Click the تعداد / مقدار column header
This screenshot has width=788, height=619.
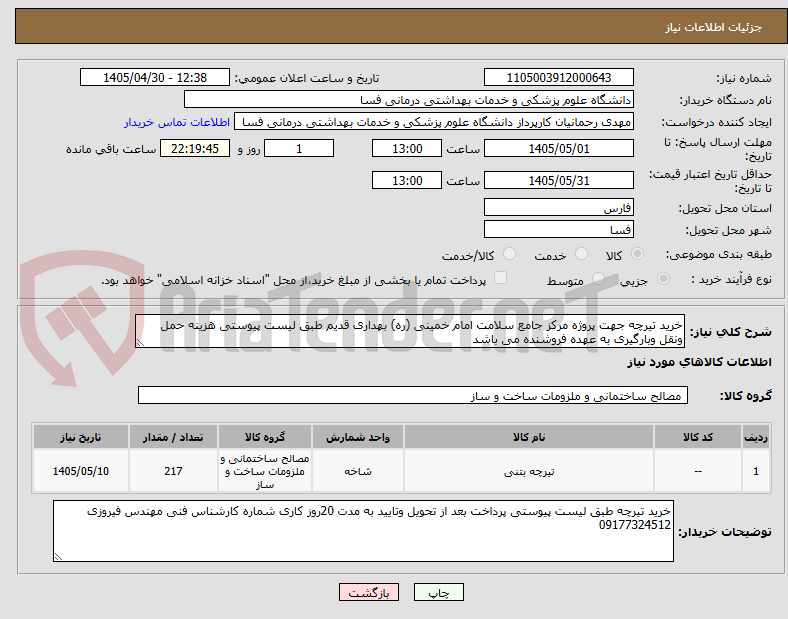(173, 437)
